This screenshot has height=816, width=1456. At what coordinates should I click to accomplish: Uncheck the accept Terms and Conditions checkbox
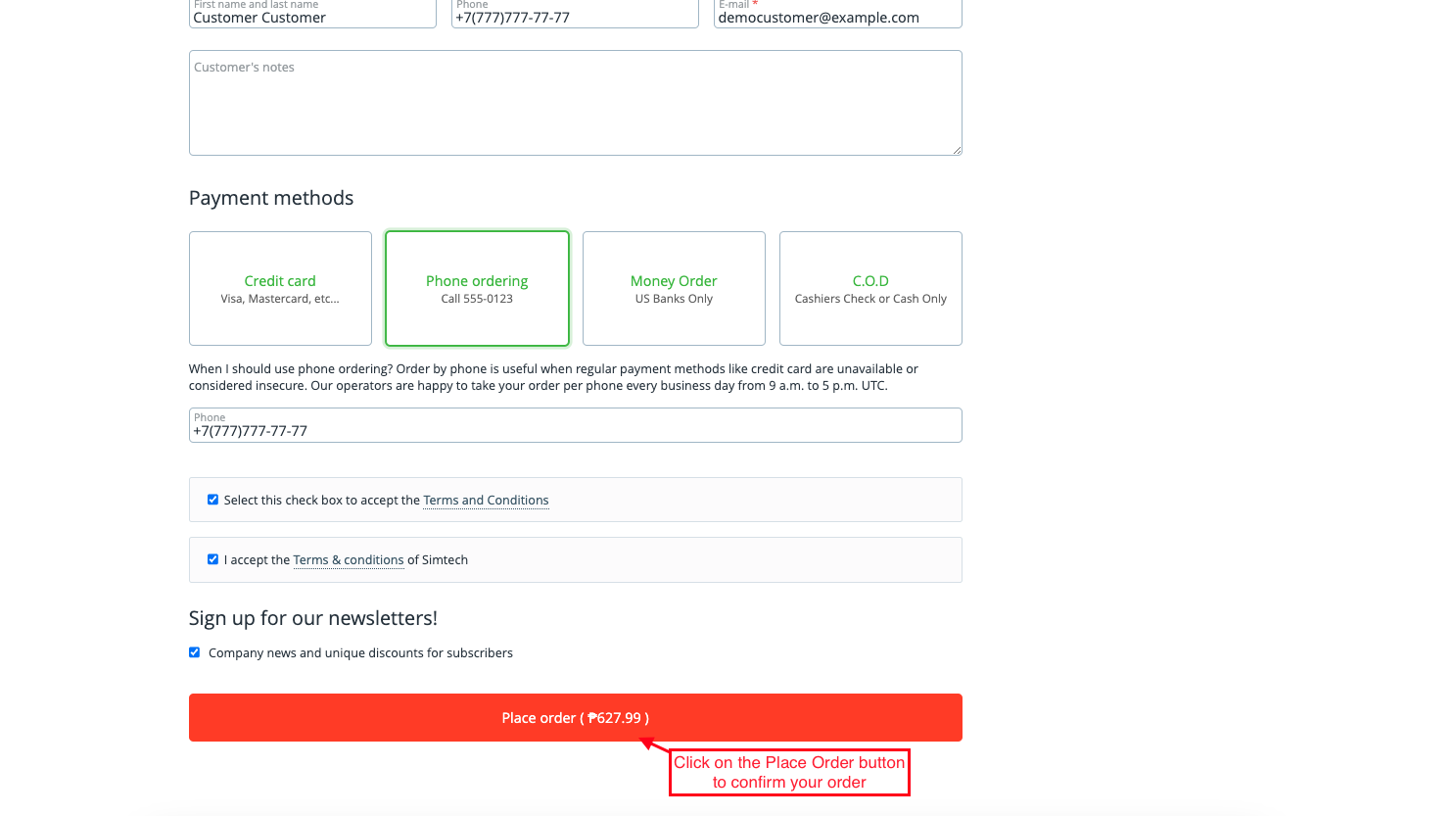(x=212, y=500)
